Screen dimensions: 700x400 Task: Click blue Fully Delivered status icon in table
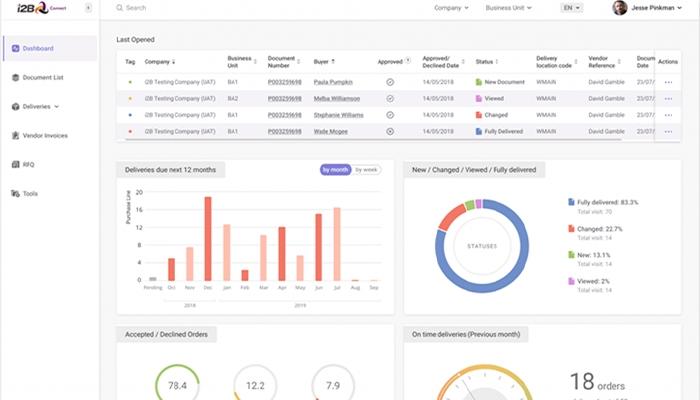[479, 132]
